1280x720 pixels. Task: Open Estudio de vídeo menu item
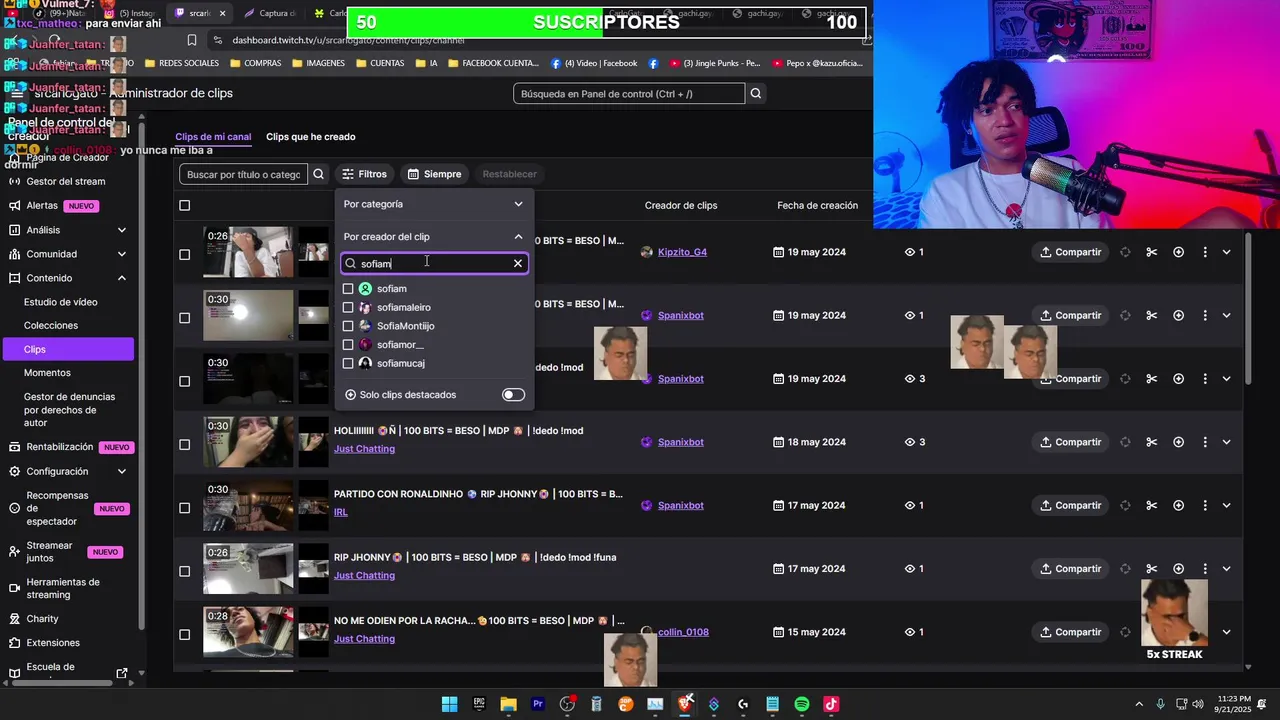[60, 302]
